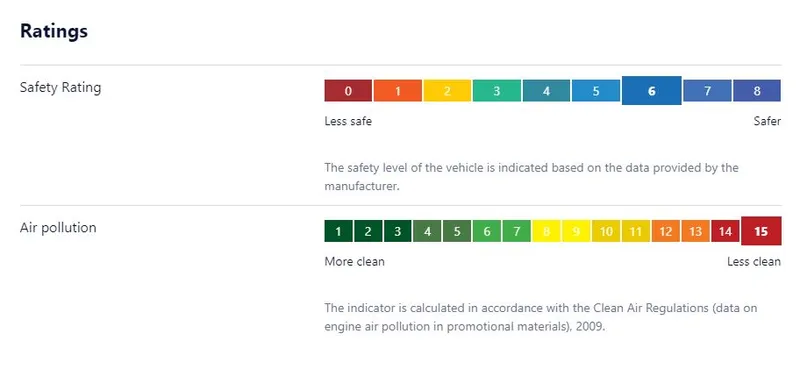Click air pollution level 3

pyautogui.click(x=397, y=231)
